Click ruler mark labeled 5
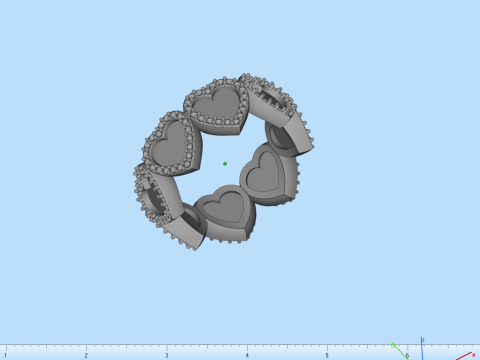480x360 pixels. pos(327,356)
